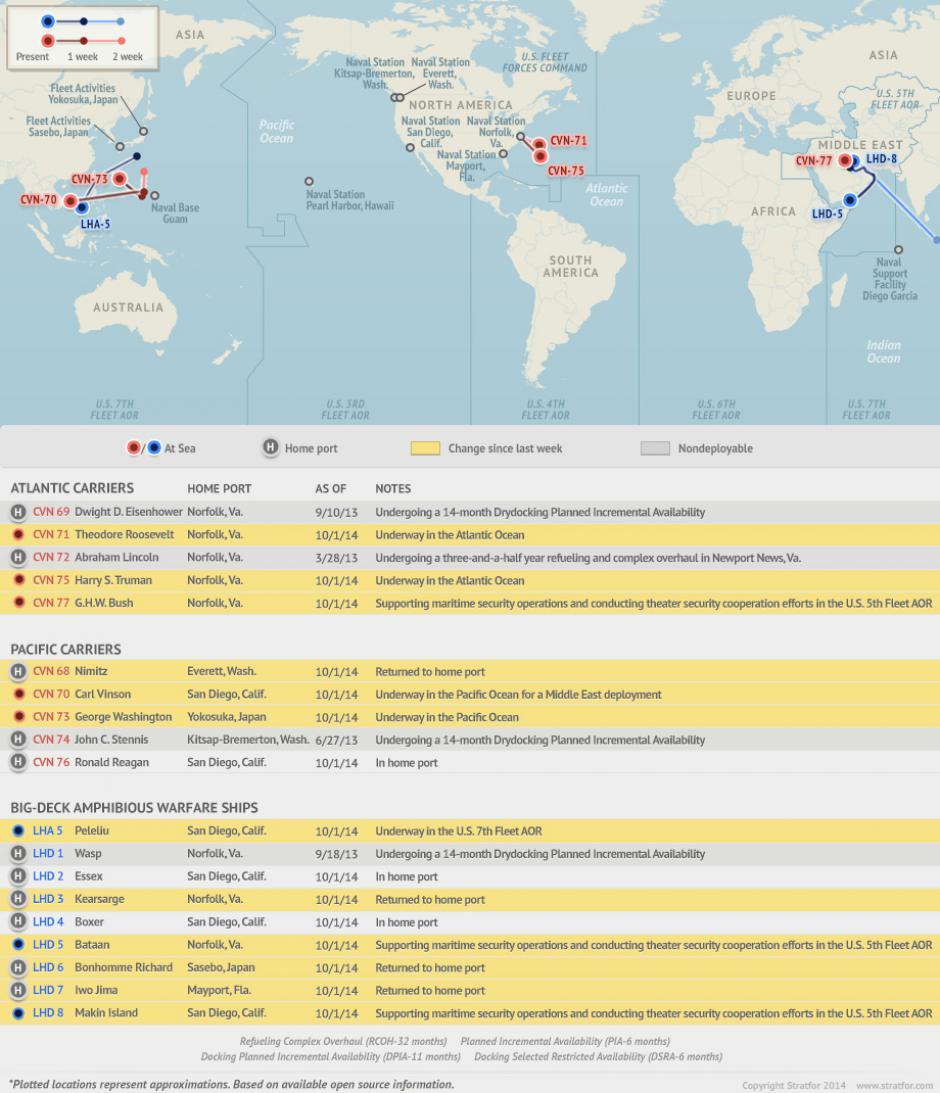This screenshot has width=940, height=1093.
Task: Select the Yokosuka port circle marker
Action: (143, 131)
